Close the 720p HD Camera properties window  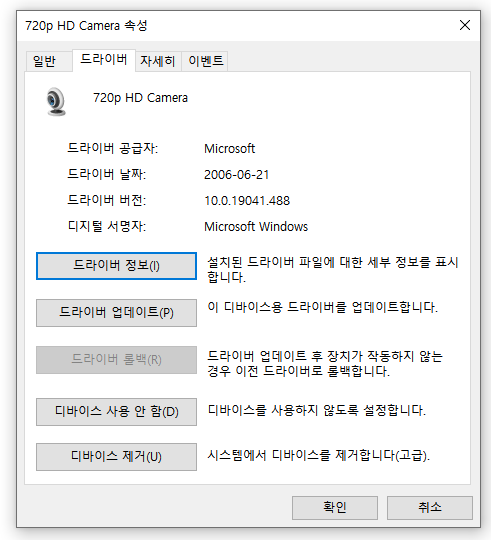465,25
